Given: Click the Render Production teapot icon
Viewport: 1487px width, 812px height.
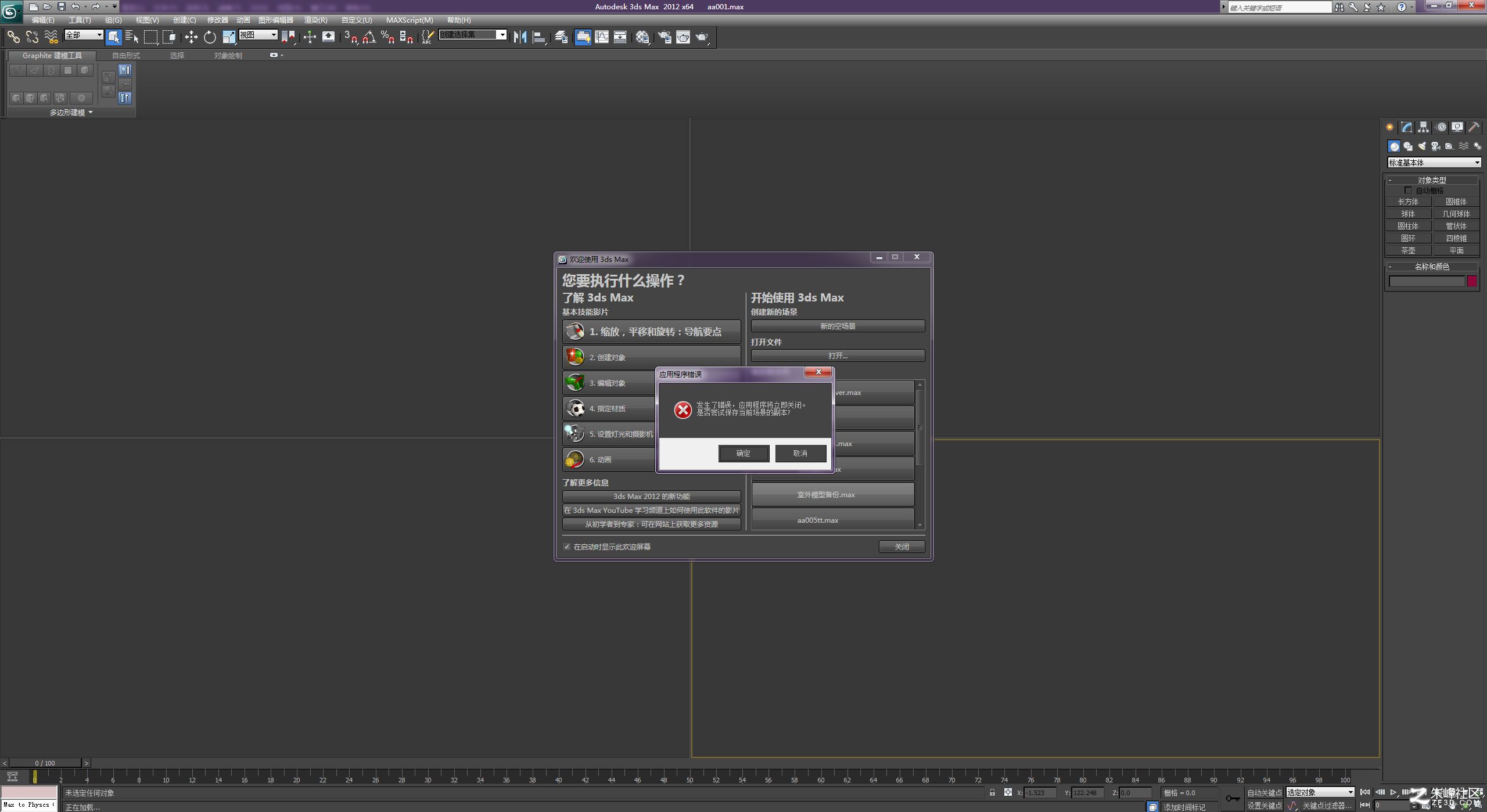Looking at the screenshot, I should tap(702, 37).
